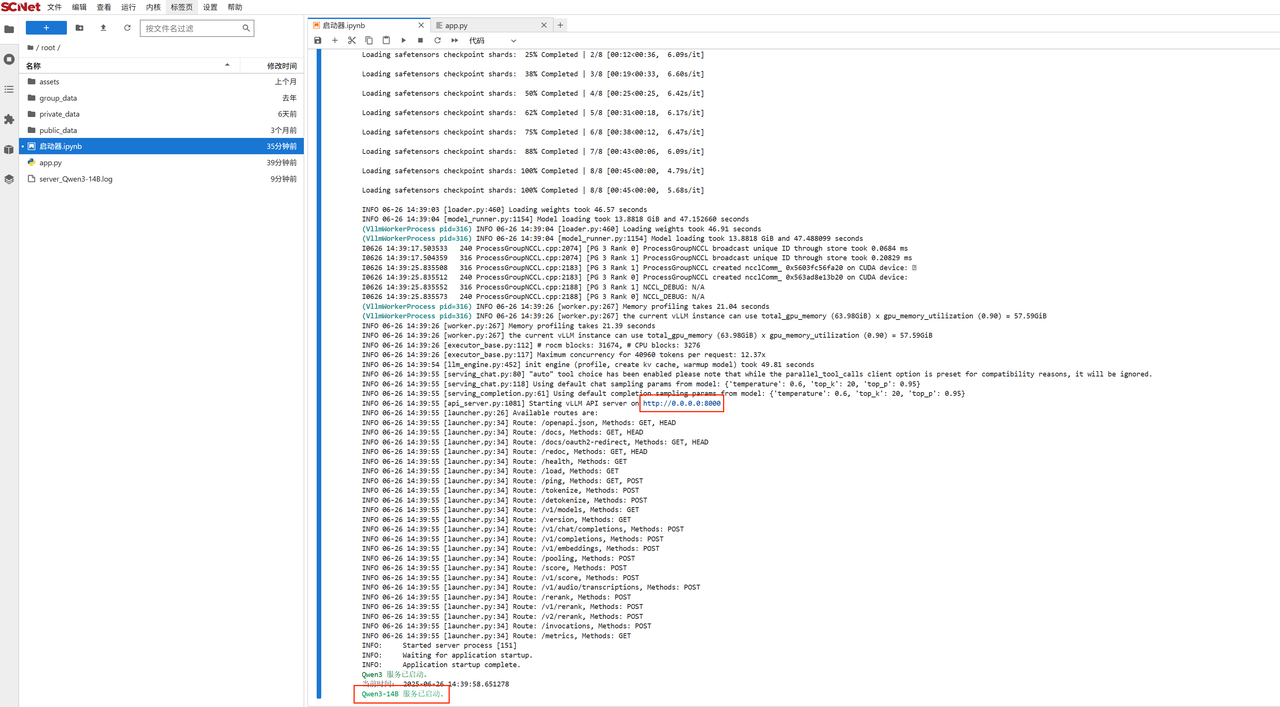Open the running terminals and kernels sidebar
The width and height of the screenshot is (1280, 707).
coord(9,59)
